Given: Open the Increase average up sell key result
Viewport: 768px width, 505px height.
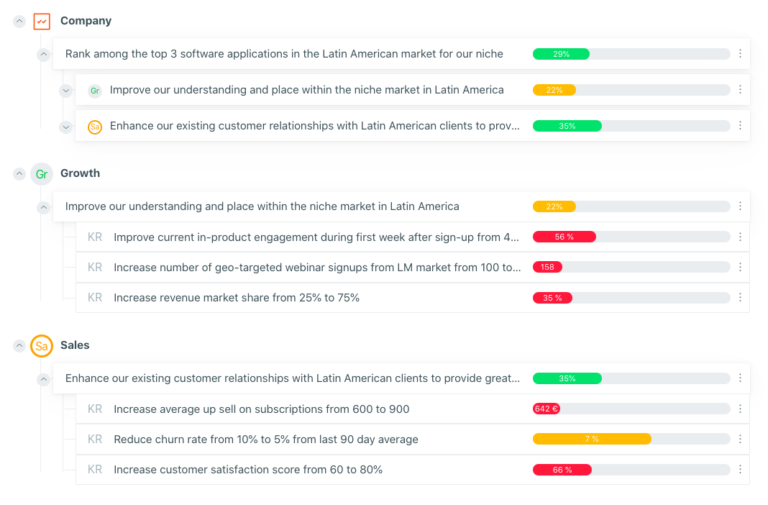Looking at the screenshot, I should click(261, 409).
